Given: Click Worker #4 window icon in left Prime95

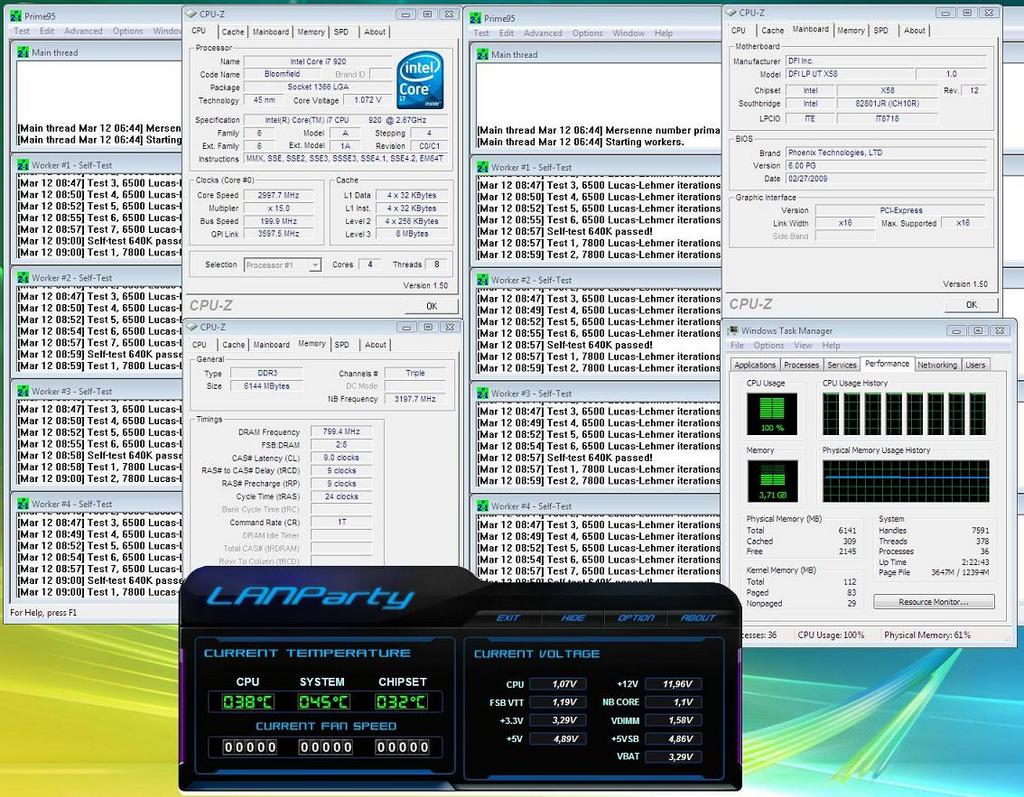Looking at the screenshot, I should (22, 504).
